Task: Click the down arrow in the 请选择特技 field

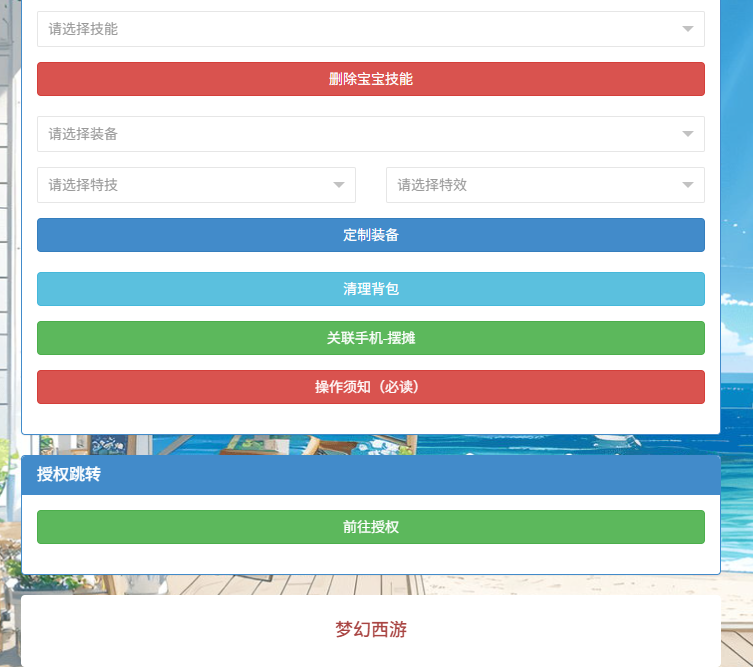Action: 339,185
